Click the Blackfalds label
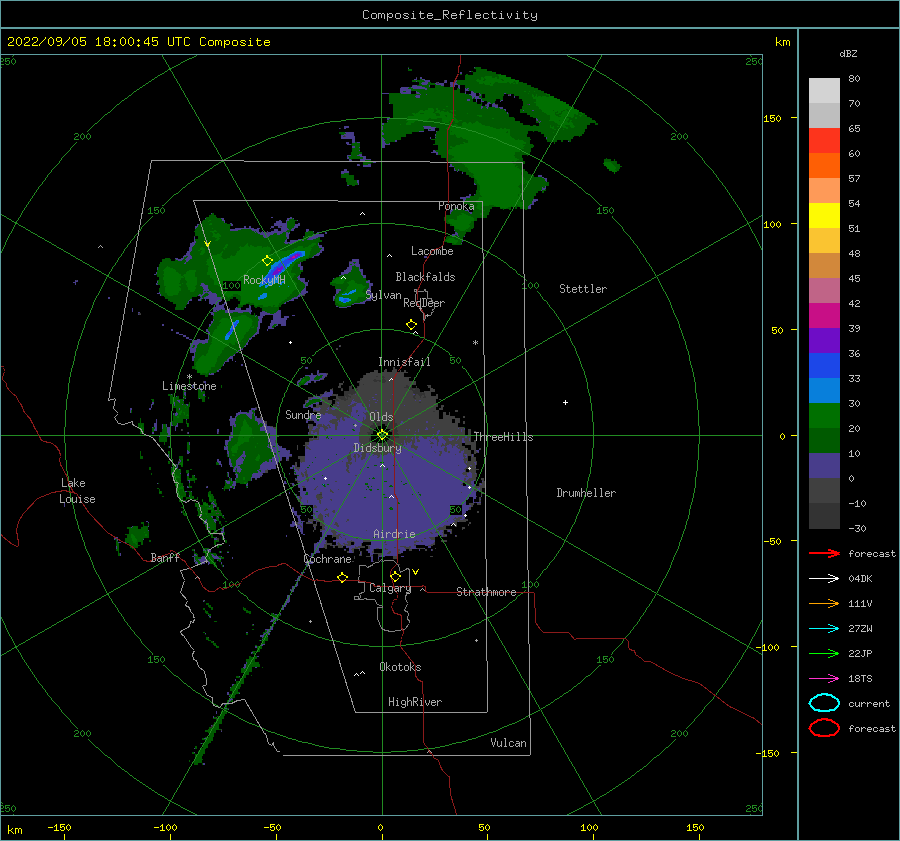 point(425,277)
